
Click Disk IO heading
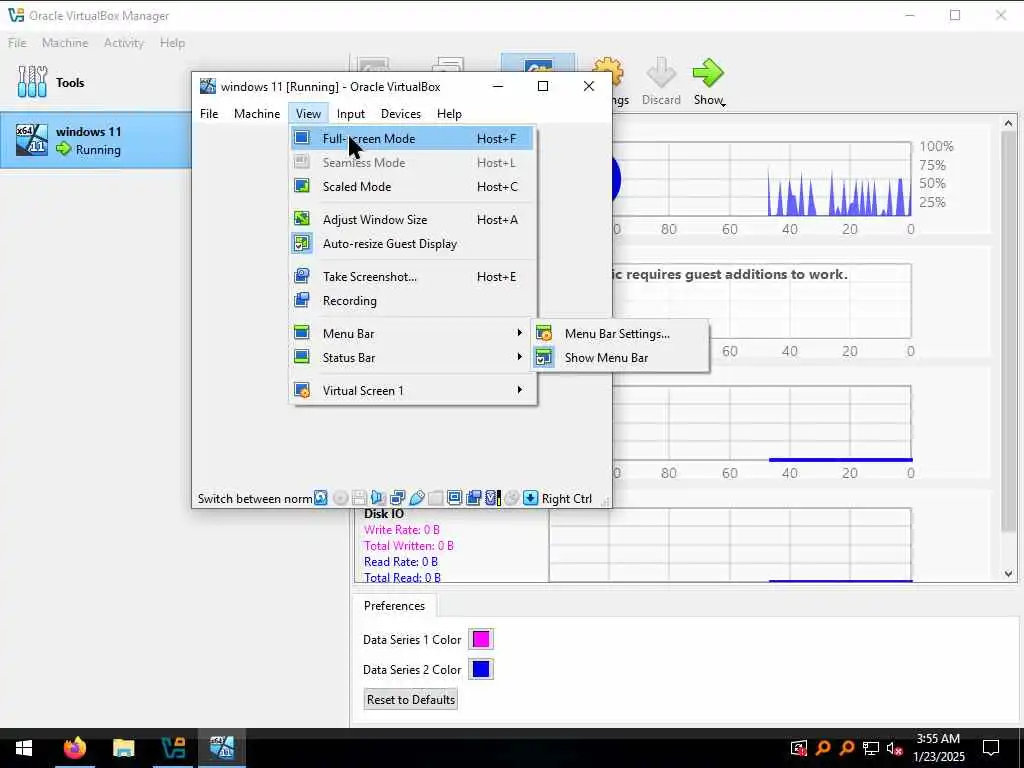point(384,514)
